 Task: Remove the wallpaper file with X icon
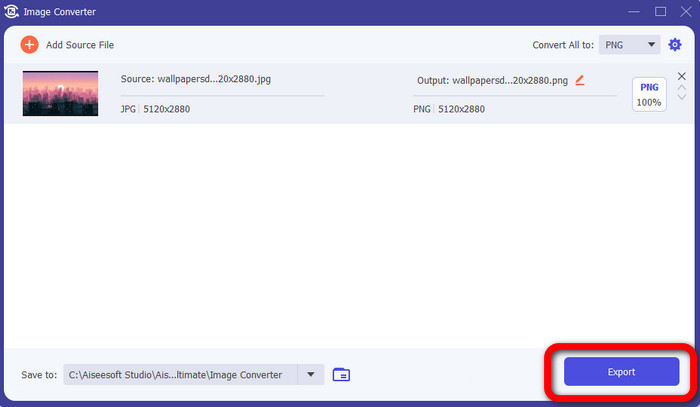pos(682,76)
